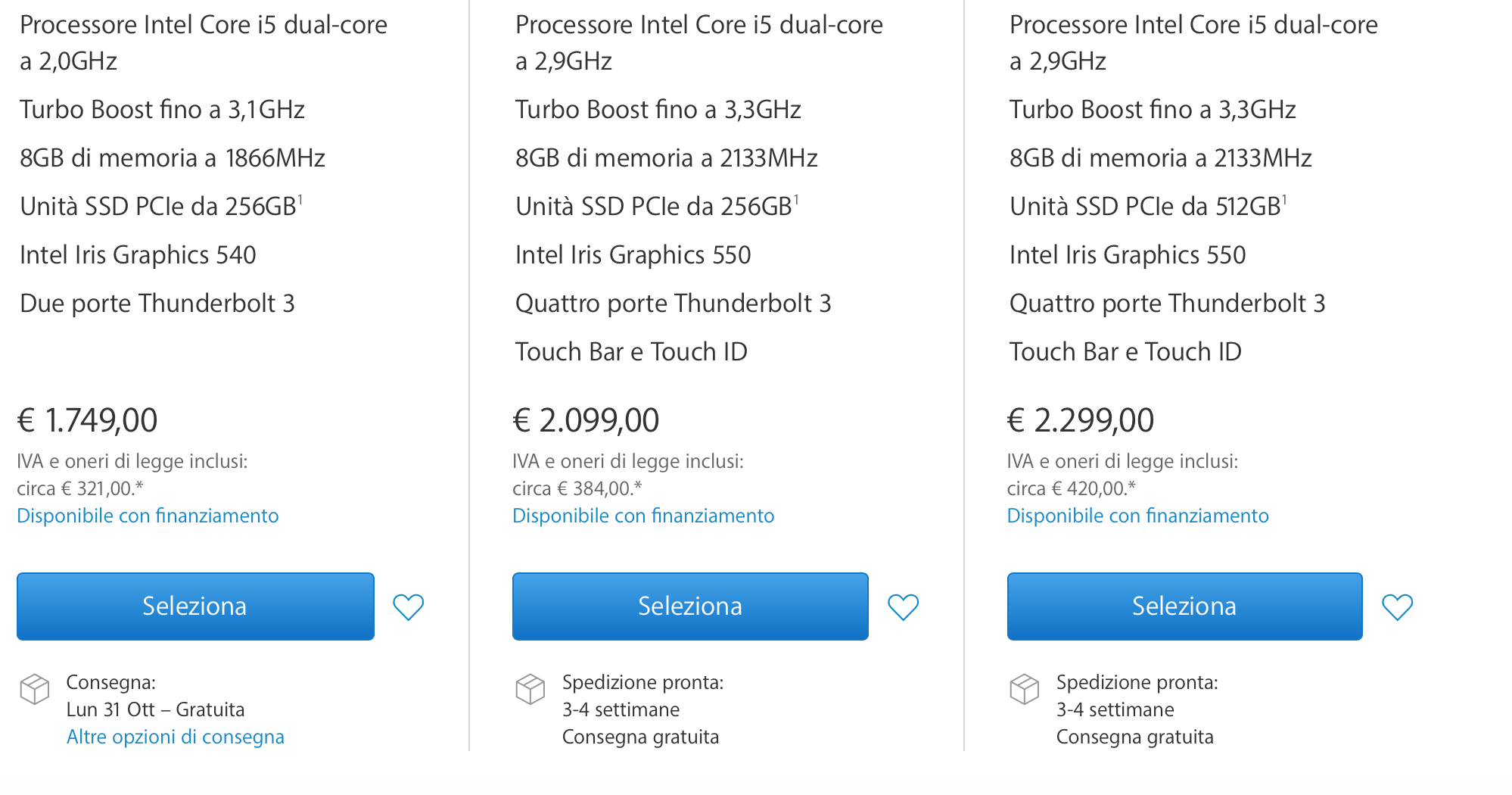Click the heart icon beside the €2.099,00 model
Viewport: 1512px width, 795px height.
click(903, 606)
